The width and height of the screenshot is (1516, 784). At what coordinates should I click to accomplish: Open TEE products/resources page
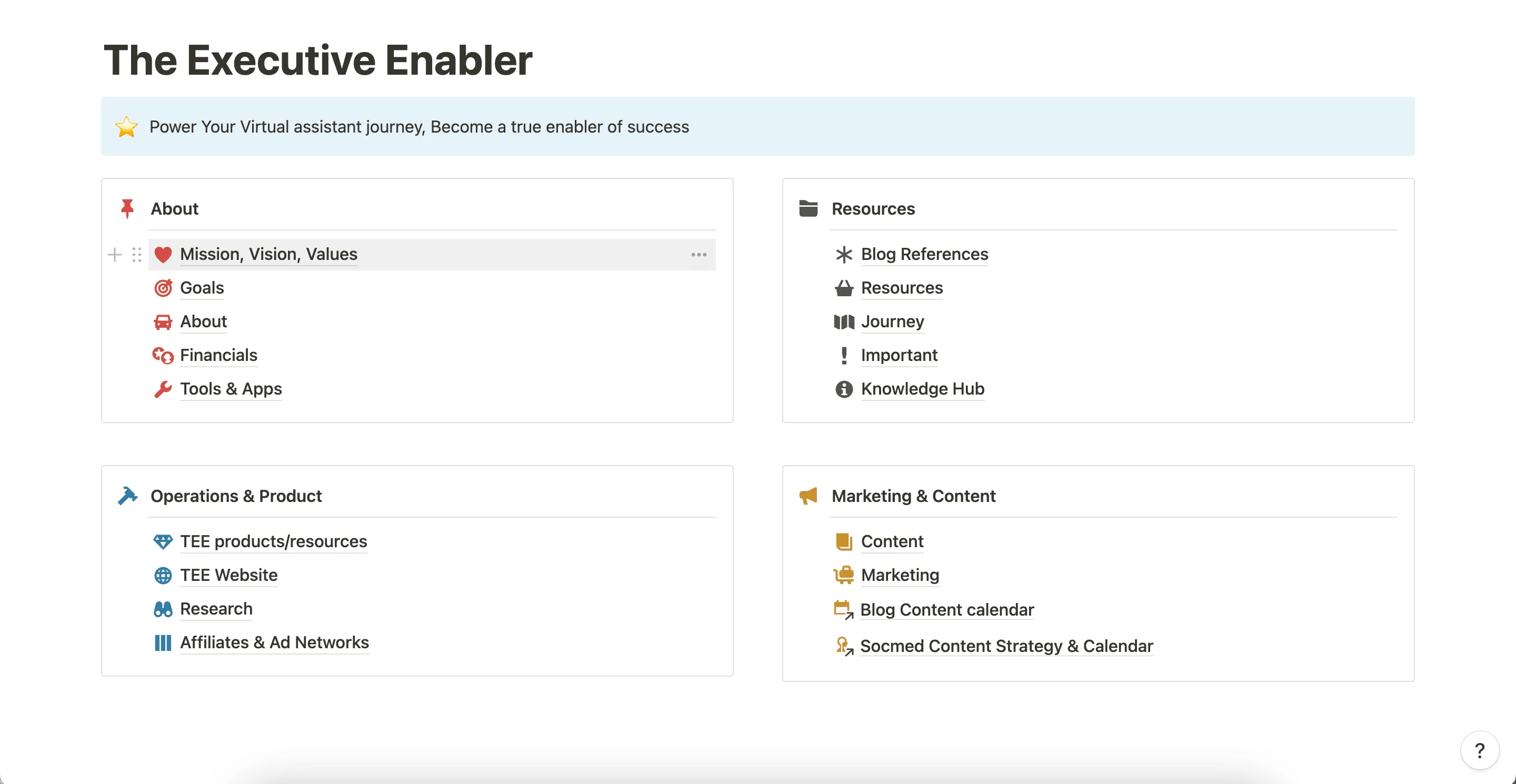(x=273, y=541)
